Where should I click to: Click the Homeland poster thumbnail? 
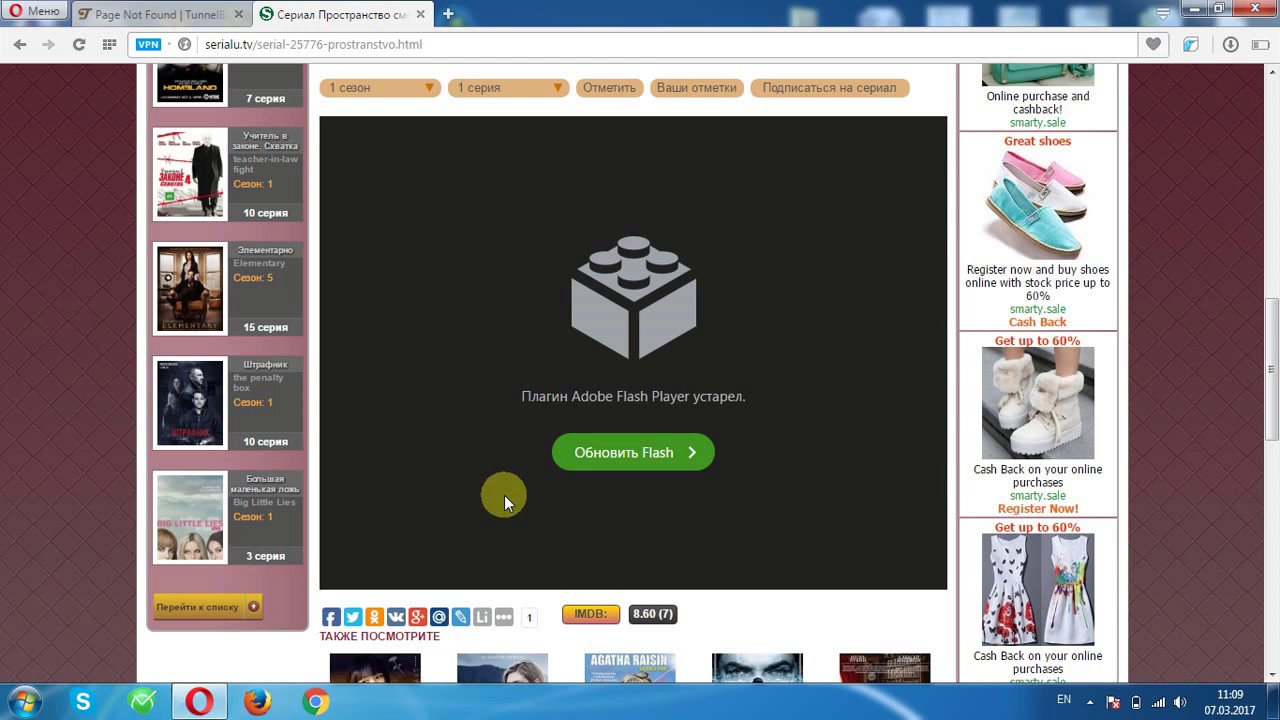tap(190, 84)
